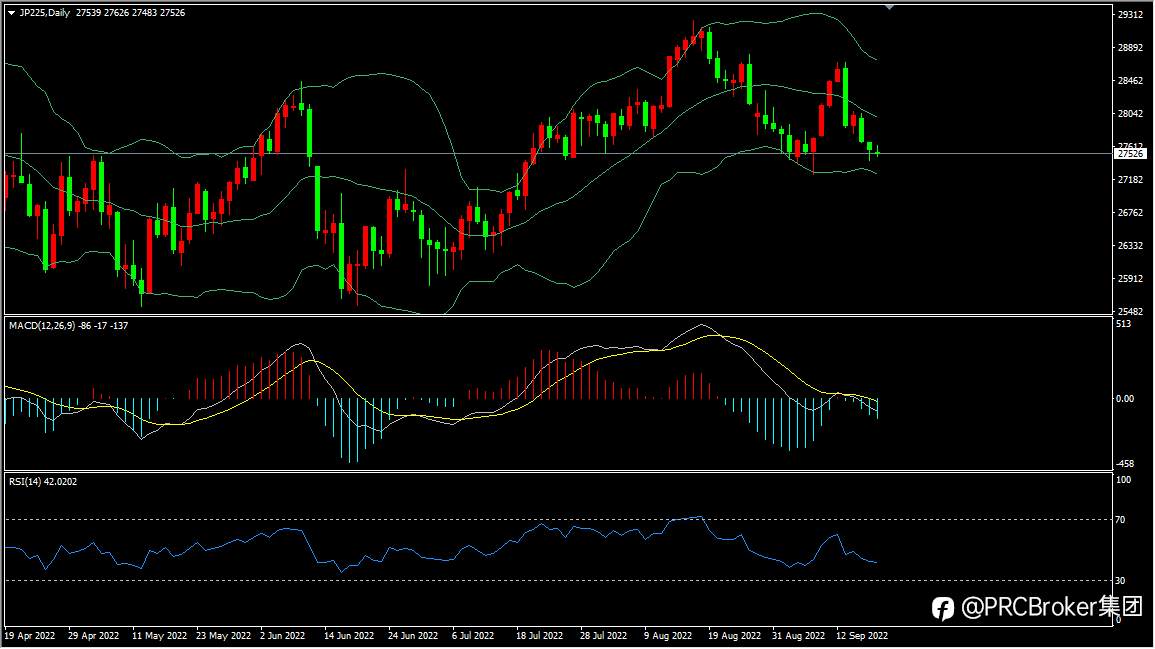Click price scale value 28042
Screen dimensions: 1155x649
click(1130, 113)
